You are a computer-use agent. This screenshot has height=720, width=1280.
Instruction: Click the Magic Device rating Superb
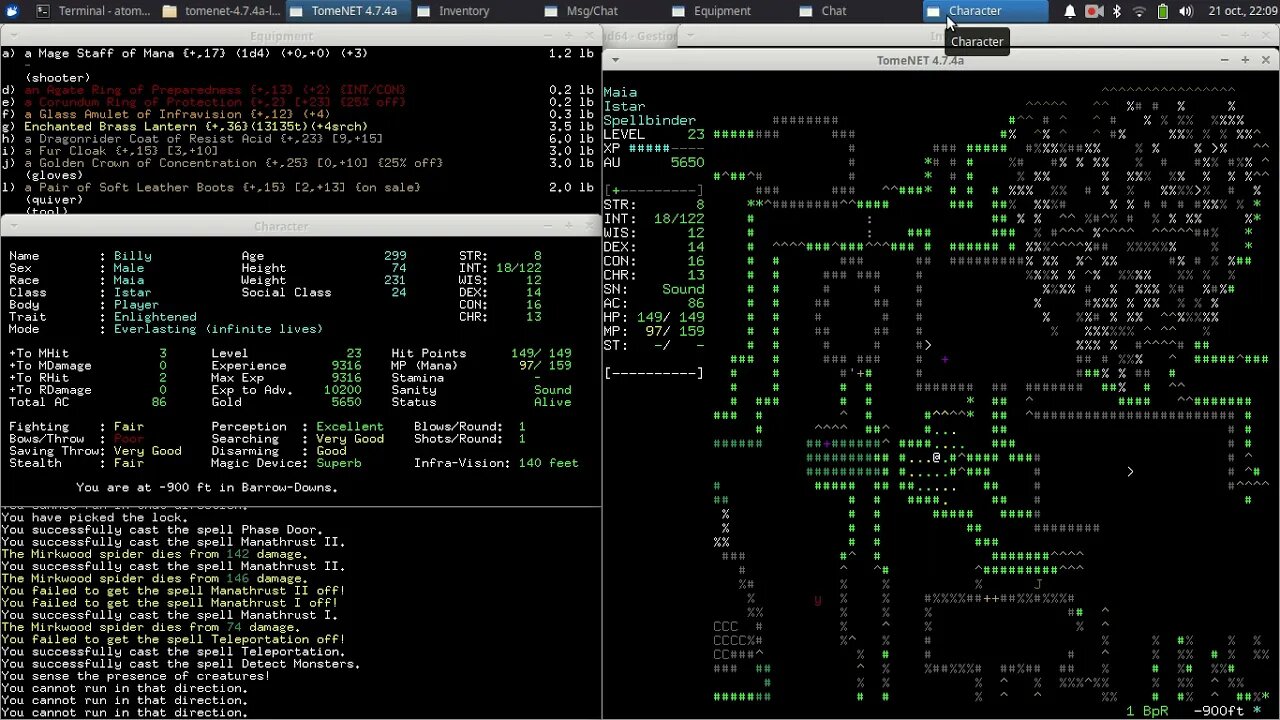click(x=339, y=463)
